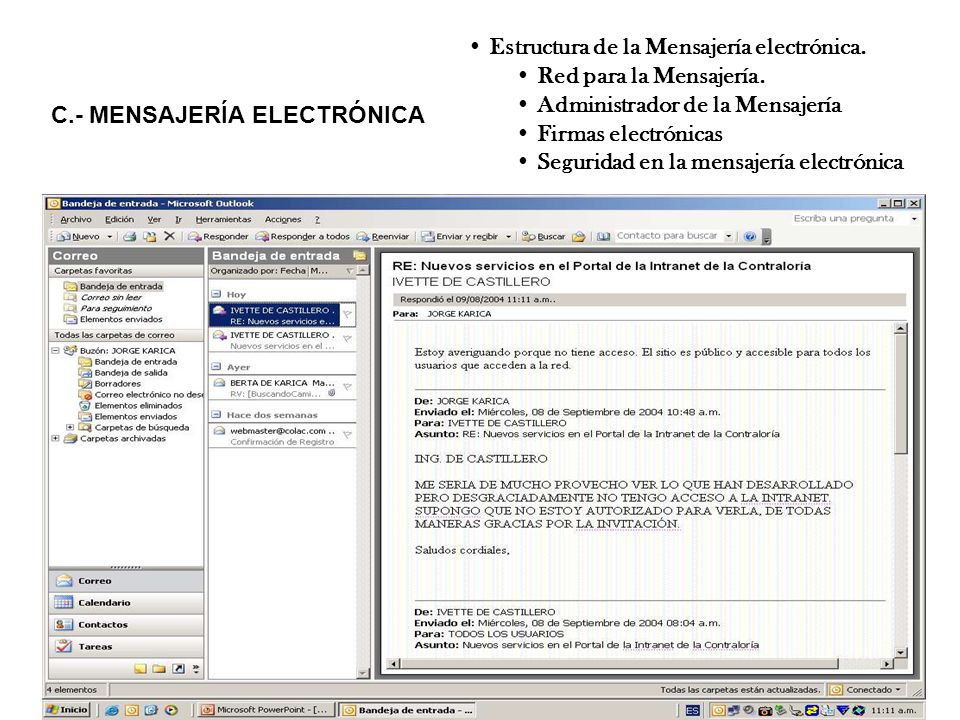Click the move to folder toolbar icon
Viewport: 960px width, 720px height.
(149, 236)
